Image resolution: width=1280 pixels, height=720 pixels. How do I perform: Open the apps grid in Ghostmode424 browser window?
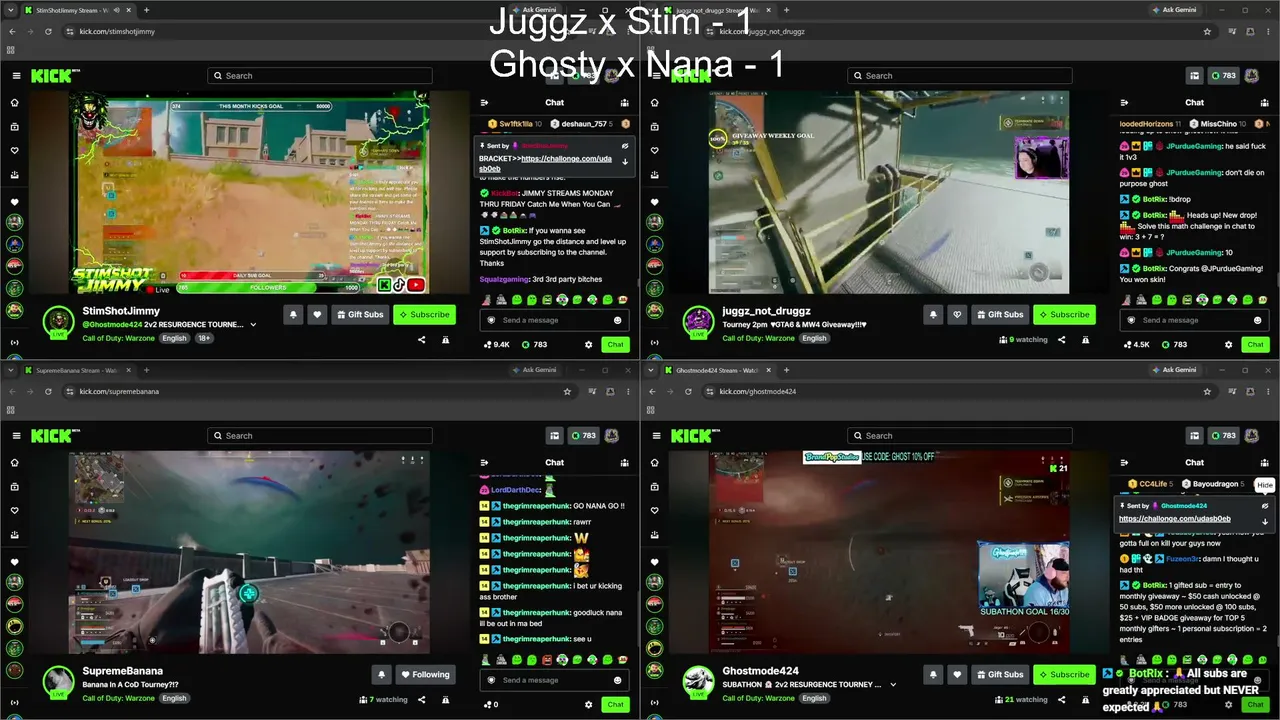(x=651, y=410)
